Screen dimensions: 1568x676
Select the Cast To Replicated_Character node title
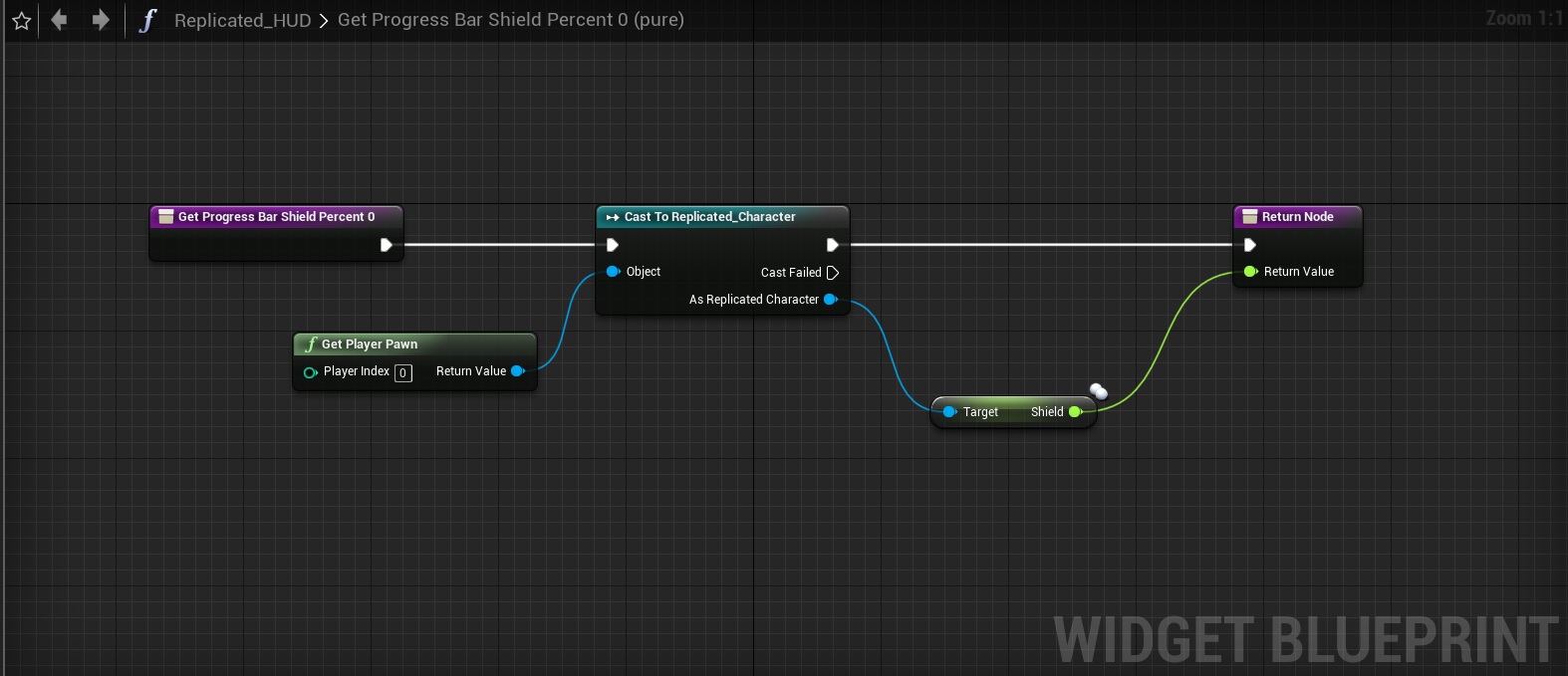tap(709, 217)
